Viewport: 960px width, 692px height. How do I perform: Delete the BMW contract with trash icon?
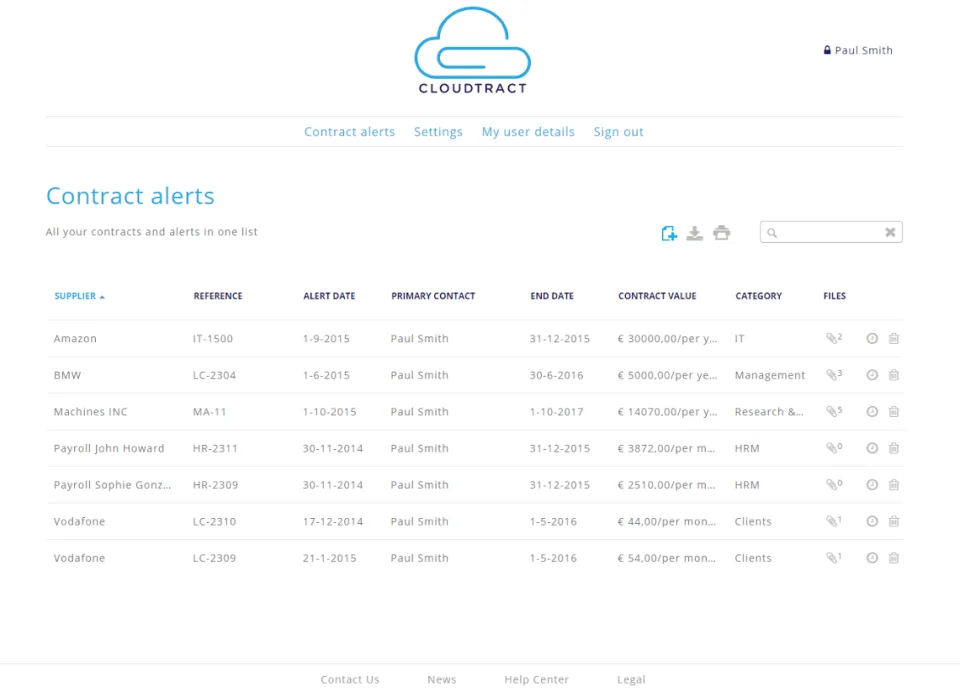pos(893,375)
